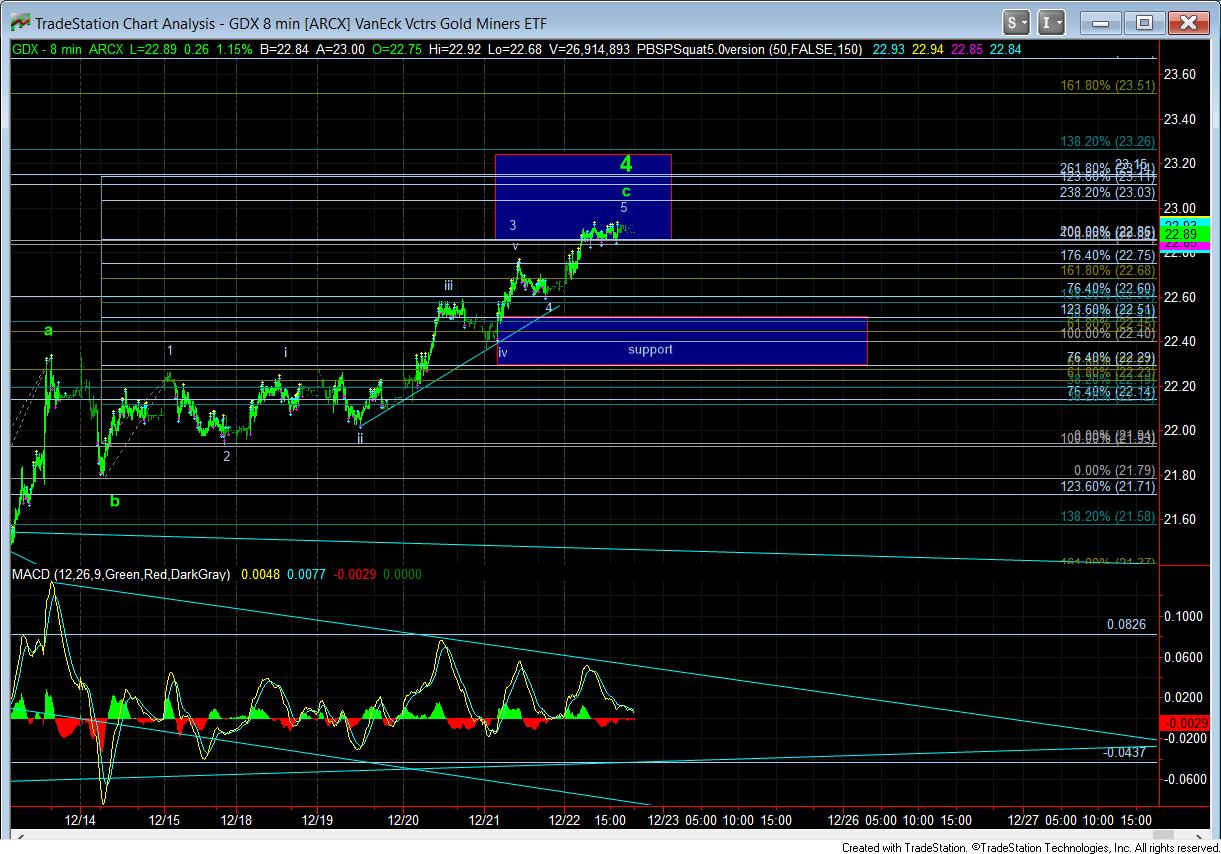Click the '123.60% (21.71)' Fibonacci label
Screen dimensions: 1221x854
tap(1108, 487)
